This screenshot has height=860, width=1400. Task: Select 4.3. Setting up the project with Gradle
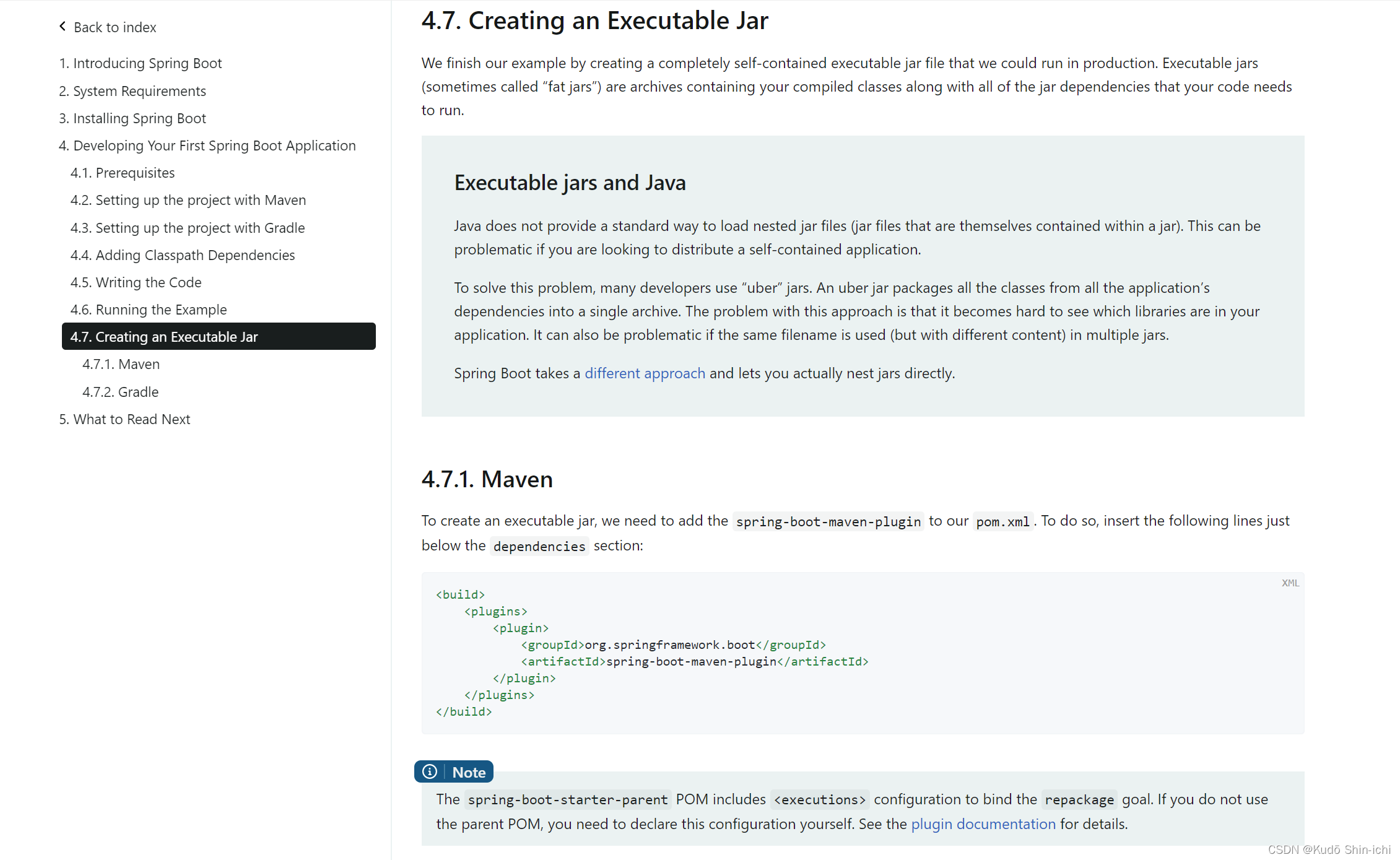point(188,228)
